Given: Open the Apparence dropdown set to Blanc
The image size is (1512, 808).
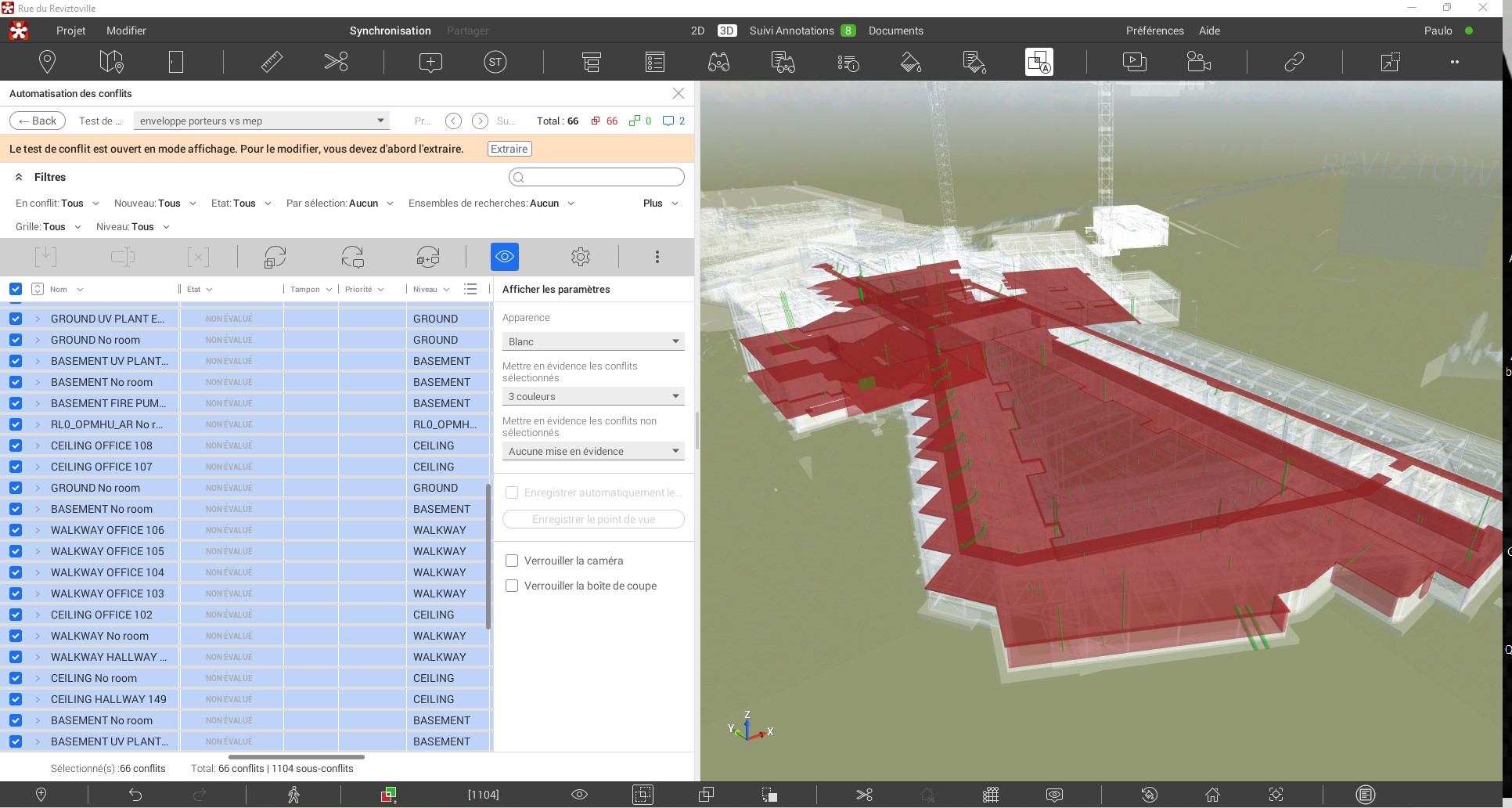Looking at the screenshot, I should pos(592,341).
